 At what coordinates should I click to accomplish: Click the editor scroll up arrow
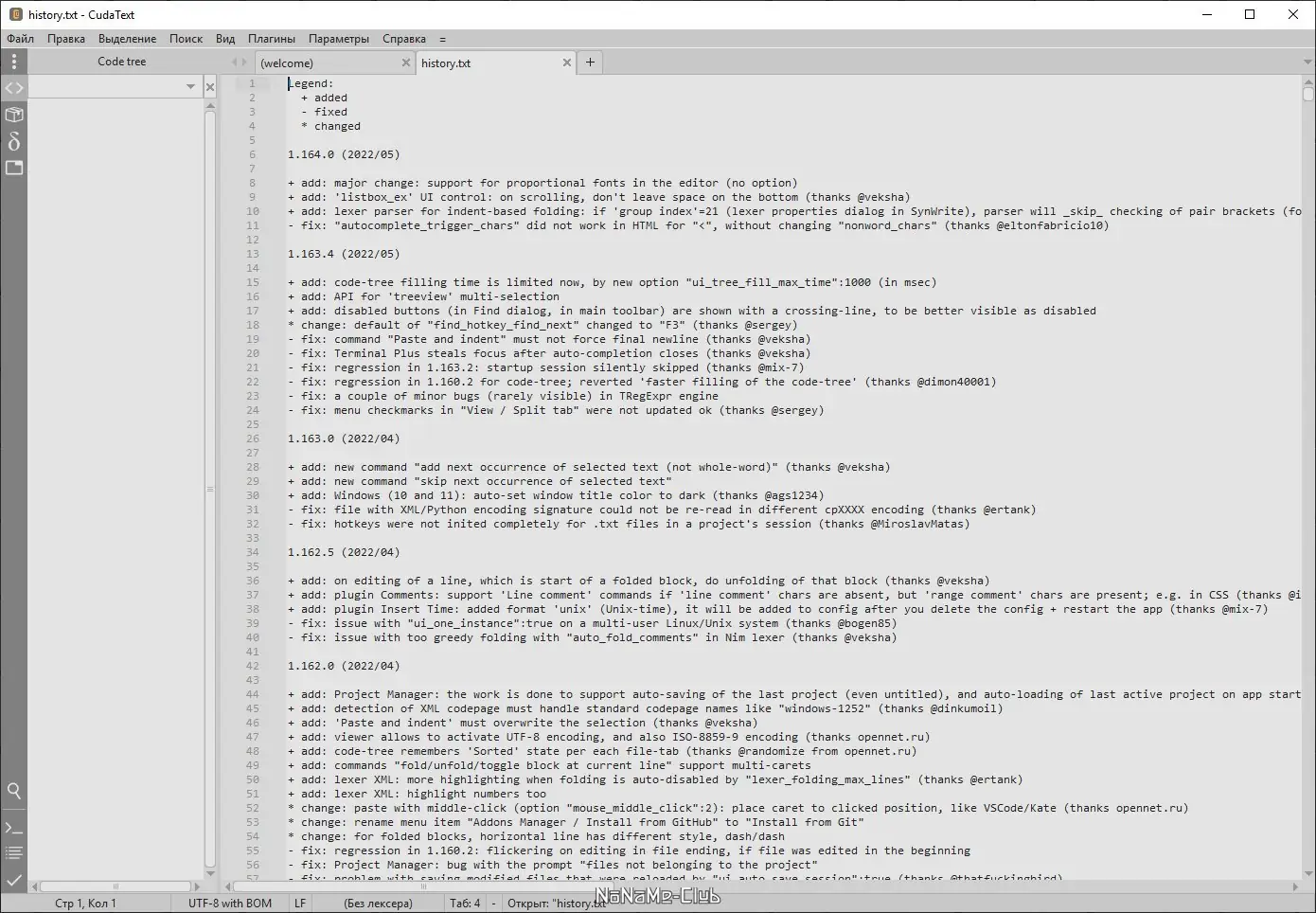tap(1308, 81)
